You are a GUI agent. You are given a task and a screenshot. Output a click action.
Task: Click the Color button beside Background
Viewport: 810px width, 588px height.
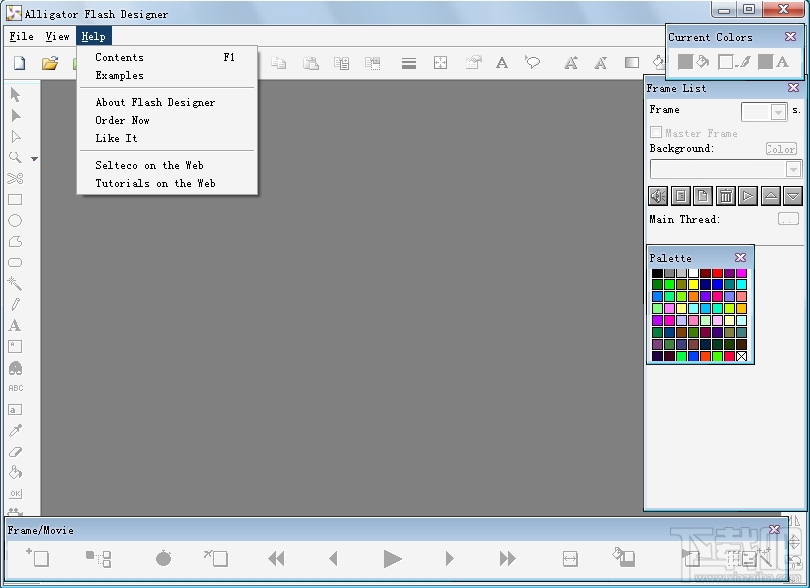[x=779, y=148]
